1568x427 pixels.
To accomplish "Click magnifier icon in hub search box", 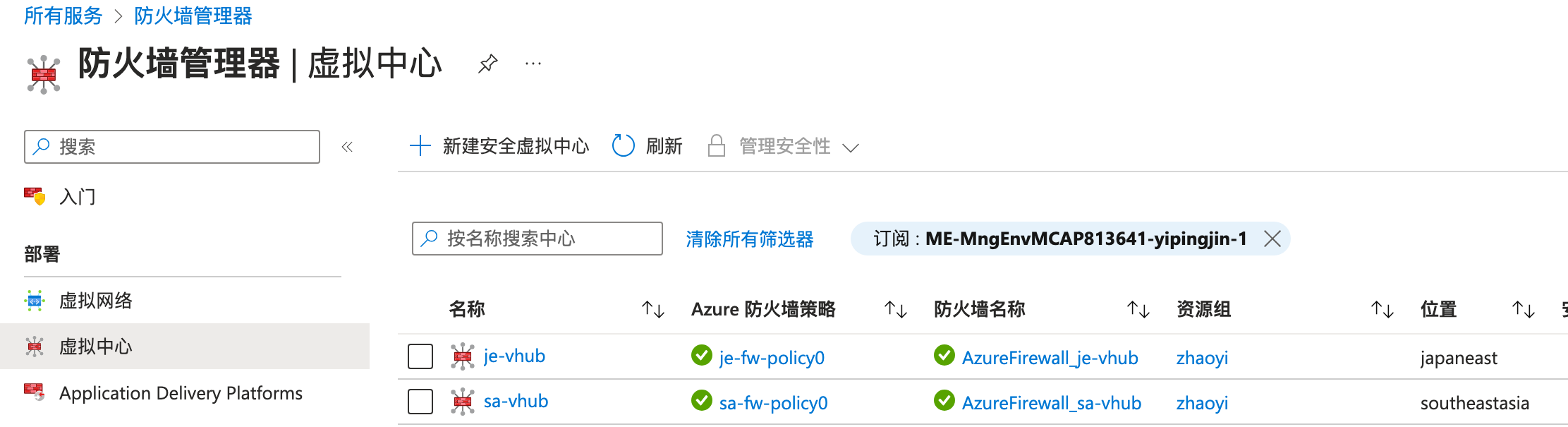I will 429,239.
